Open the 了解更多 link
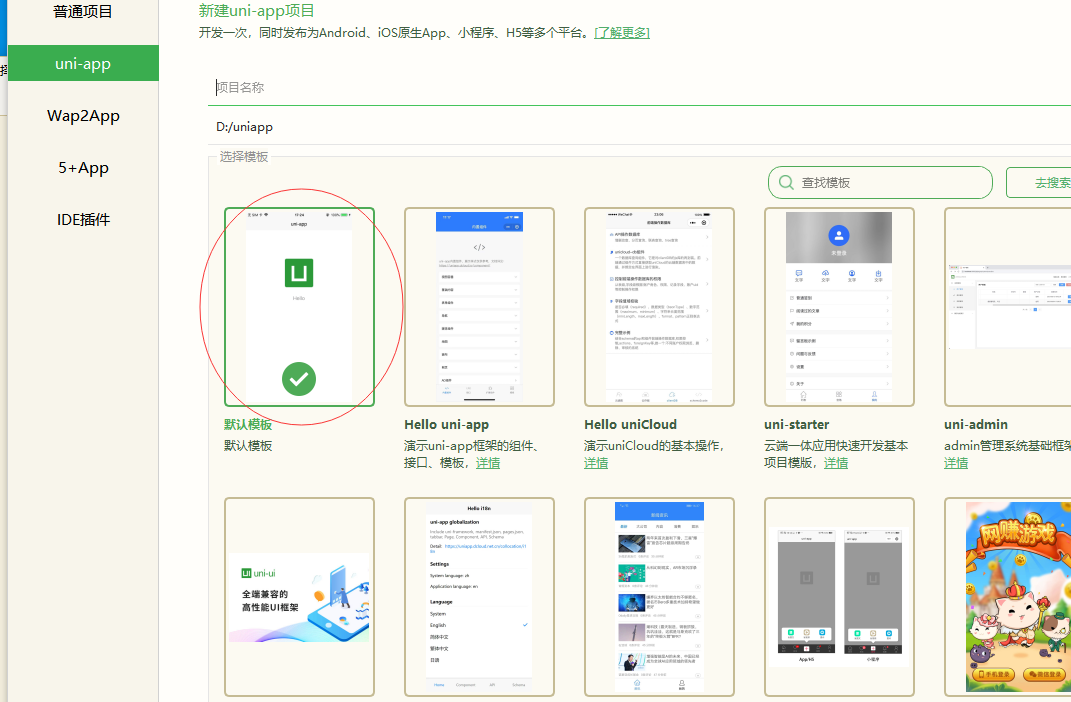The width and height of the screenshot is (1071, 702). coord(622,33)
